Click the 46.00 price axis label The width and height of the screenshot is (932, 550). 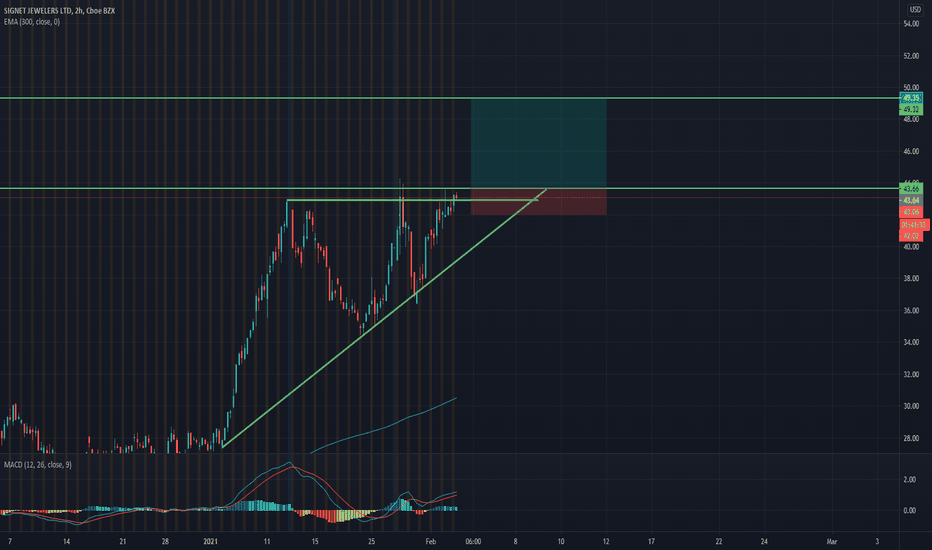[x=911, y=152]
